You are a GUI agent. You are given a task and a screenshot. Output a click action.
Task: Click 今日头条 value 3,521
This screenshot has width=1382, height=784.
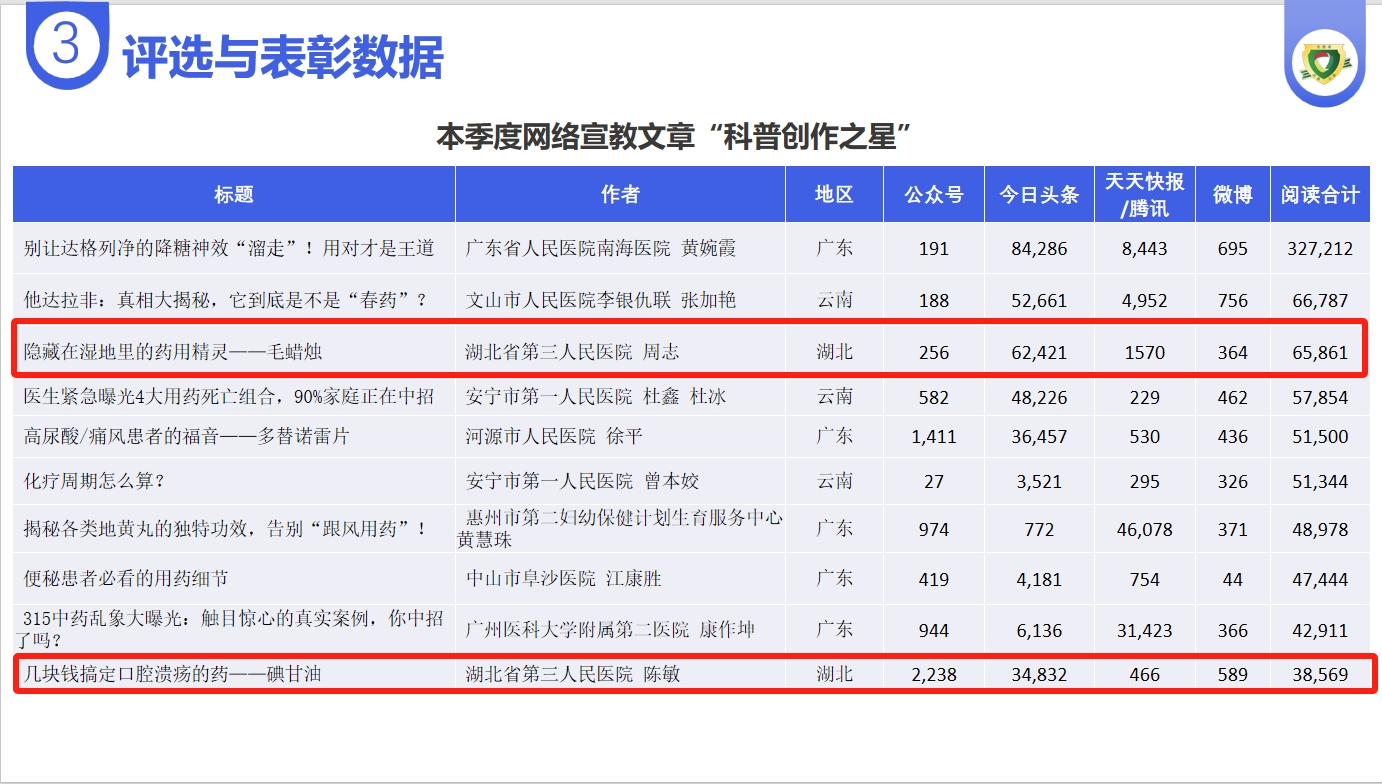pos(1039,482)
